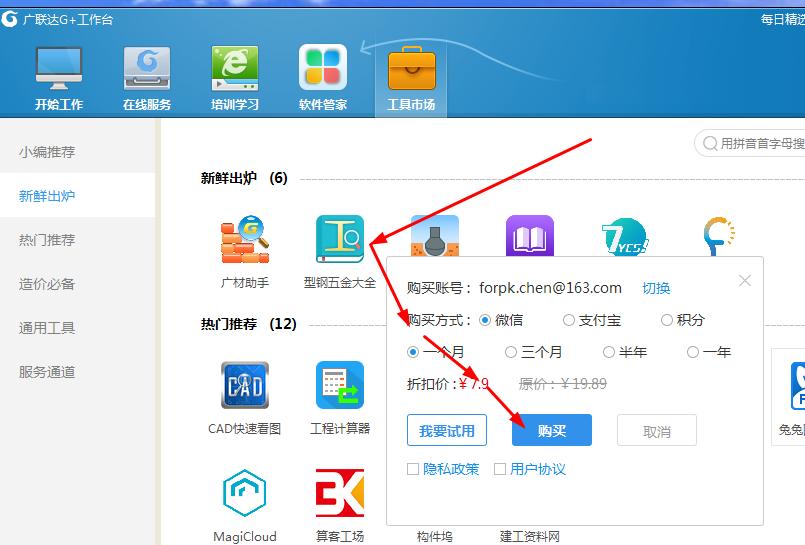Select 服务通道 in the sidebar
This screenshot has width=805, height=545.
point(77,372)
